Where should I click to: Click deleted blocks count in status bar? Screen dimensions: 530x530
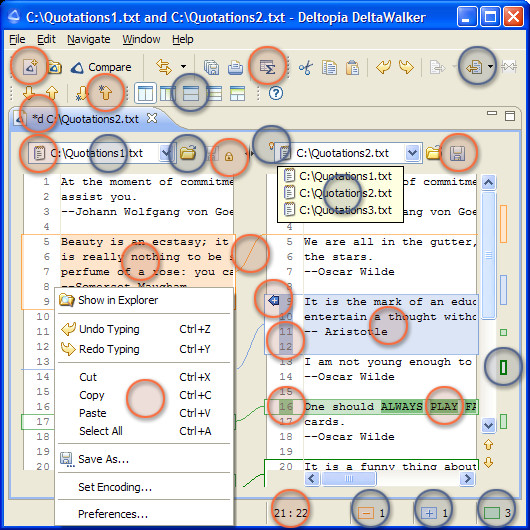click(371, 513)
